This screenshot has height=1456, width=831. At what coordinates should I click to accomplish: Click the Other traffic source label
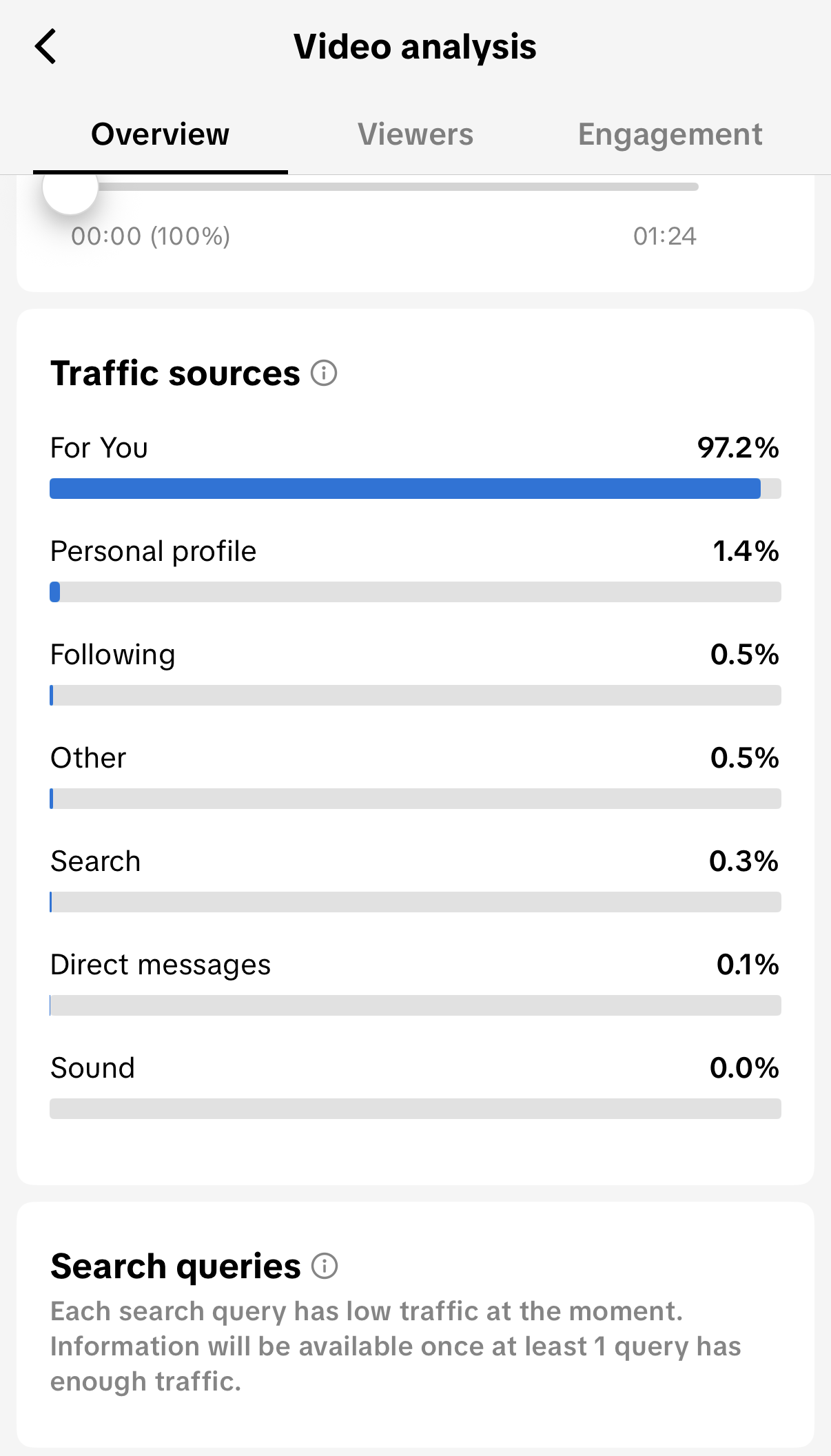88,758
